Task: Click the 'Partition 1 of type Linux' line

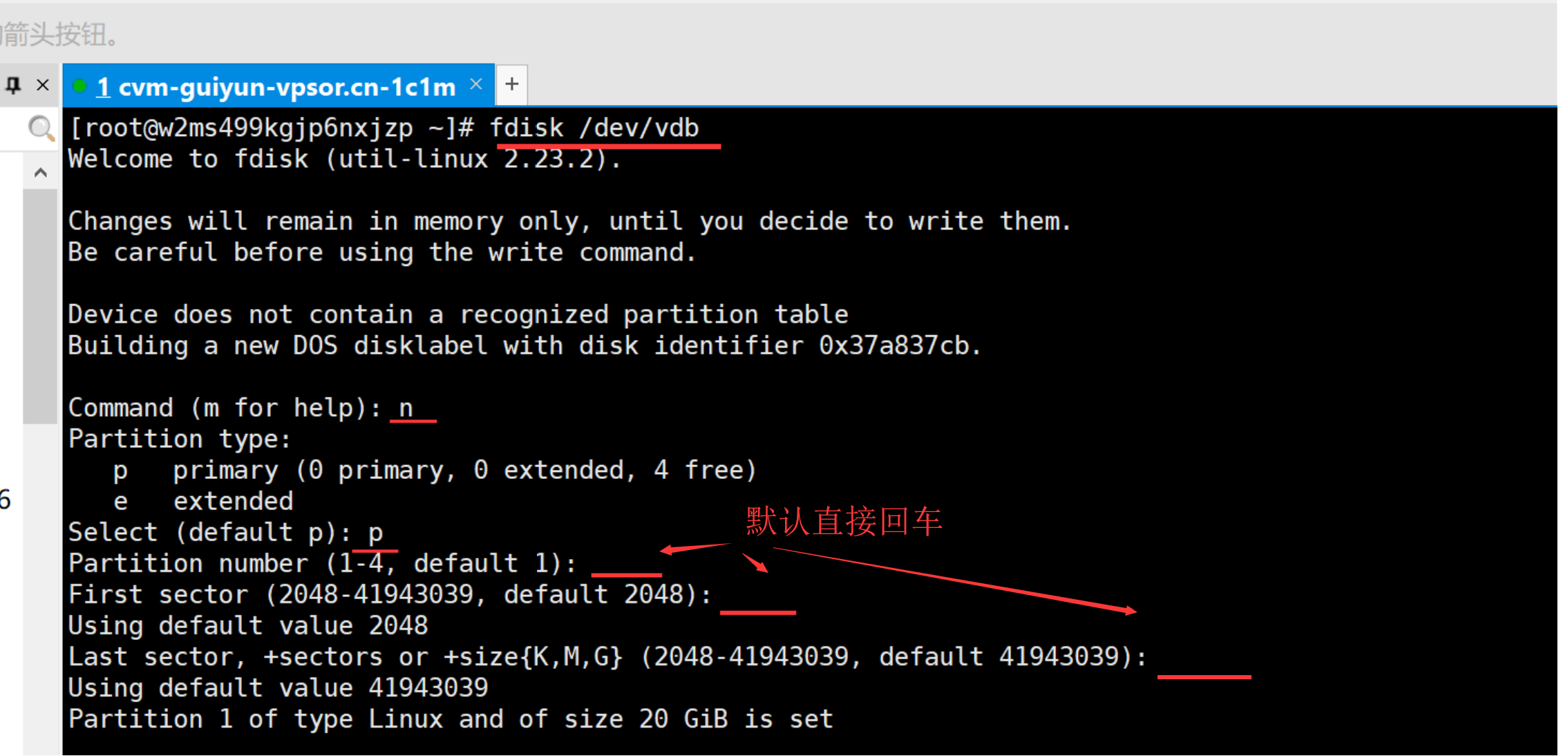Action: pos(451,719)
